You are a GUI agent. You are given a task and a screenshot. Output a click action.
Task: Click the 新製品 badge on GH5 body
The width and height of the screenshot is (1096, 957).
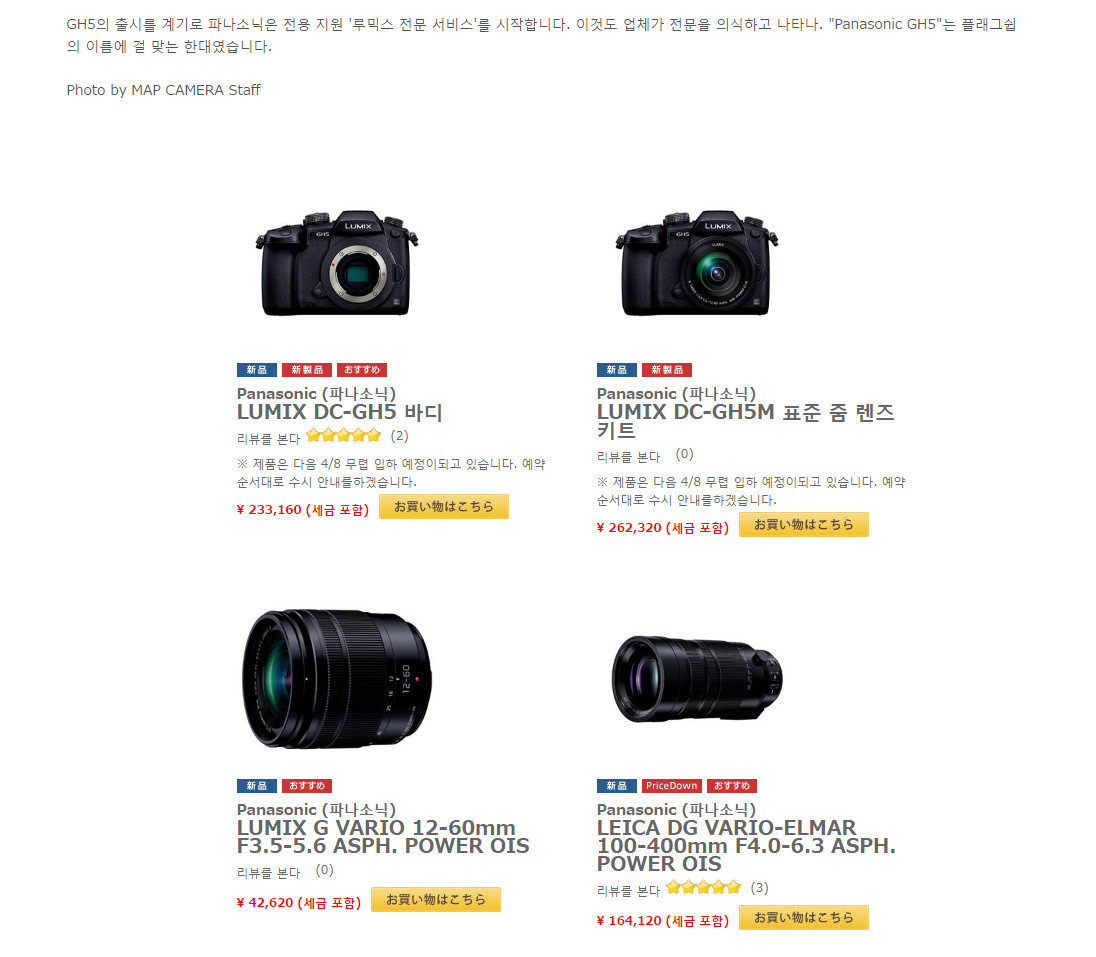click(x=307, y=370)
